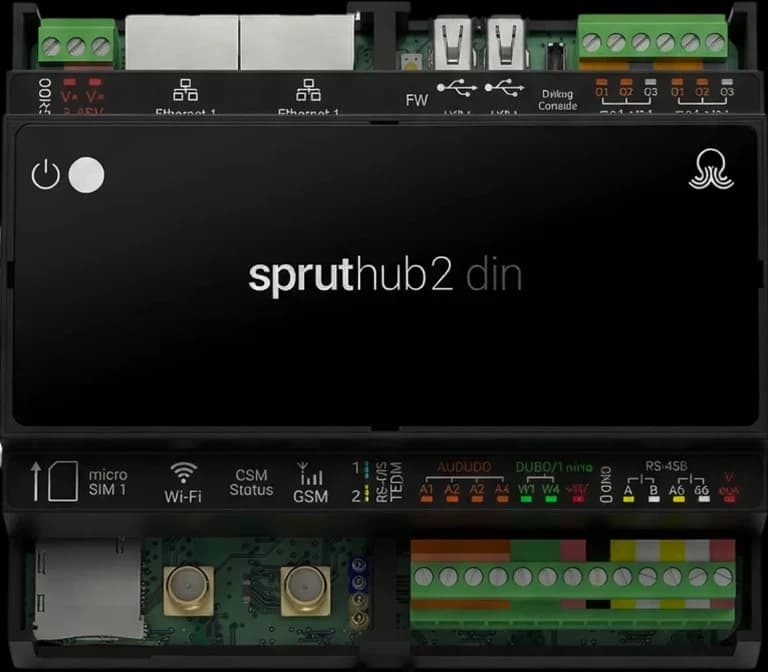768x672 pixels.
Task: Click the SMA antenna connector below GSM
Action: tap(305, 591)
